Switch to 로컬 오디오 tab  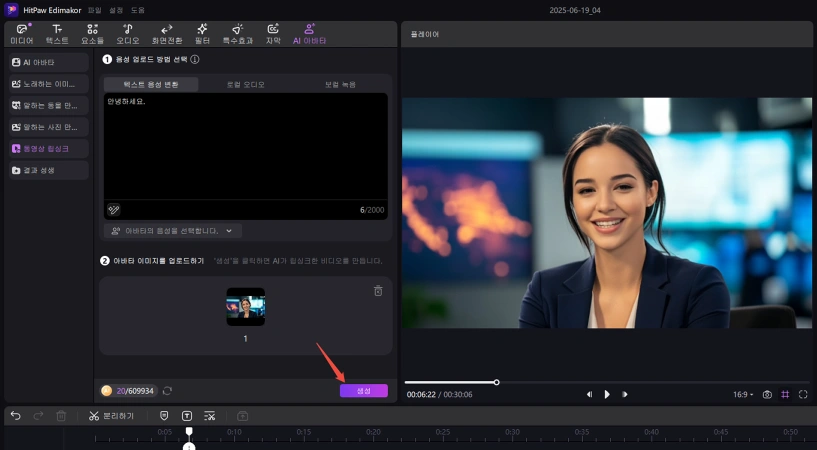point(245,84)
